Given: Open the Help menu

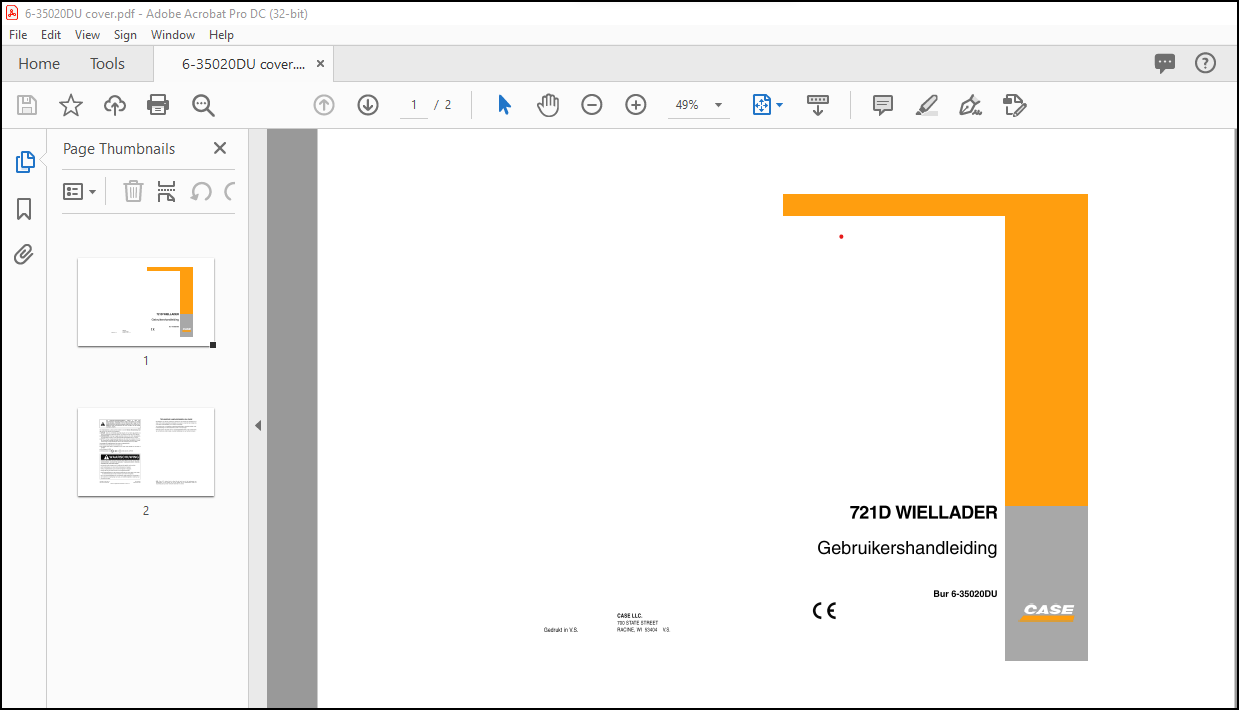Looking at the screenshot, I should click(221, 34).
